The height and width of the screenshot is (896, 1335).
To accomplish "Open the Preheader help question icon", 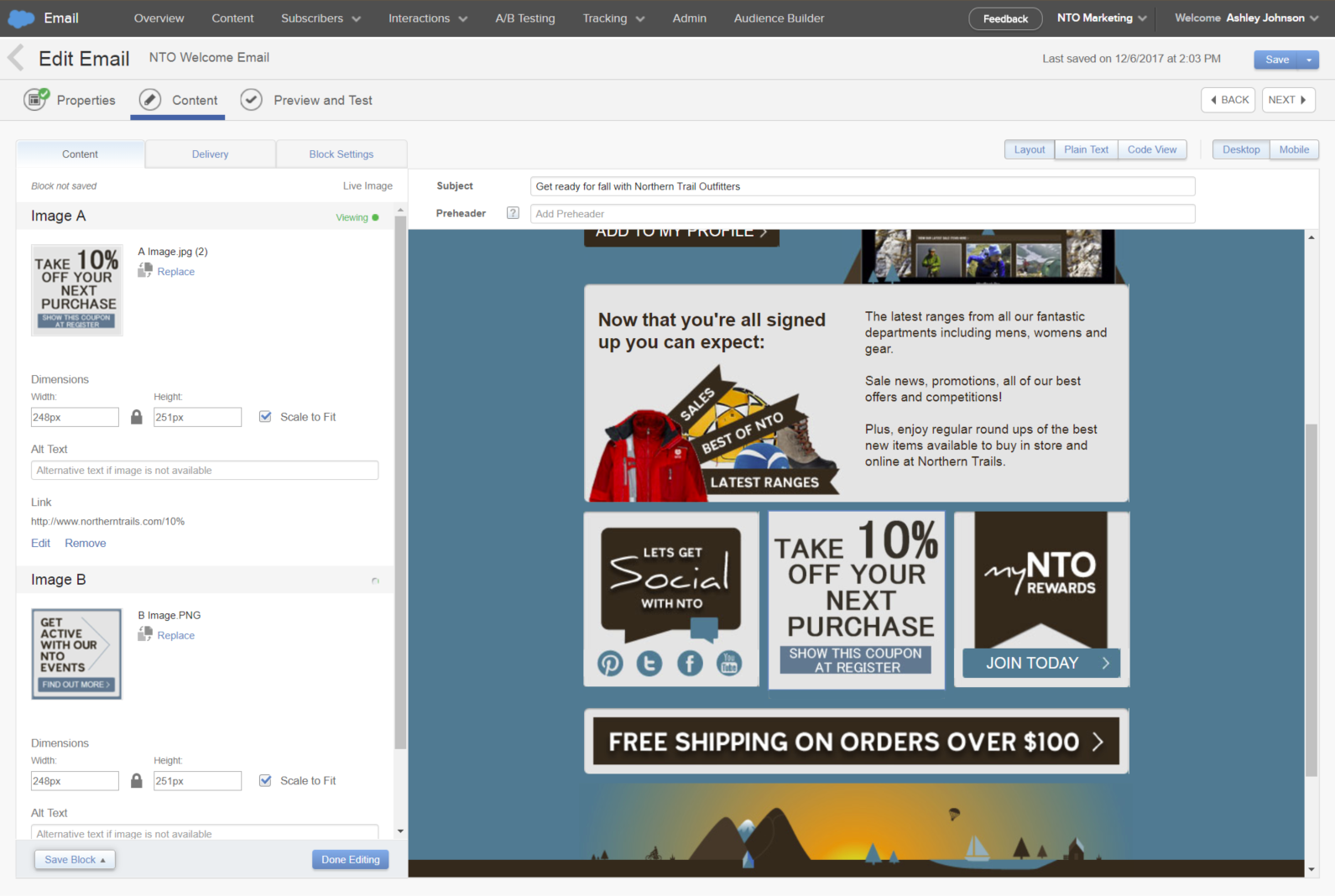I will (513, 213).
